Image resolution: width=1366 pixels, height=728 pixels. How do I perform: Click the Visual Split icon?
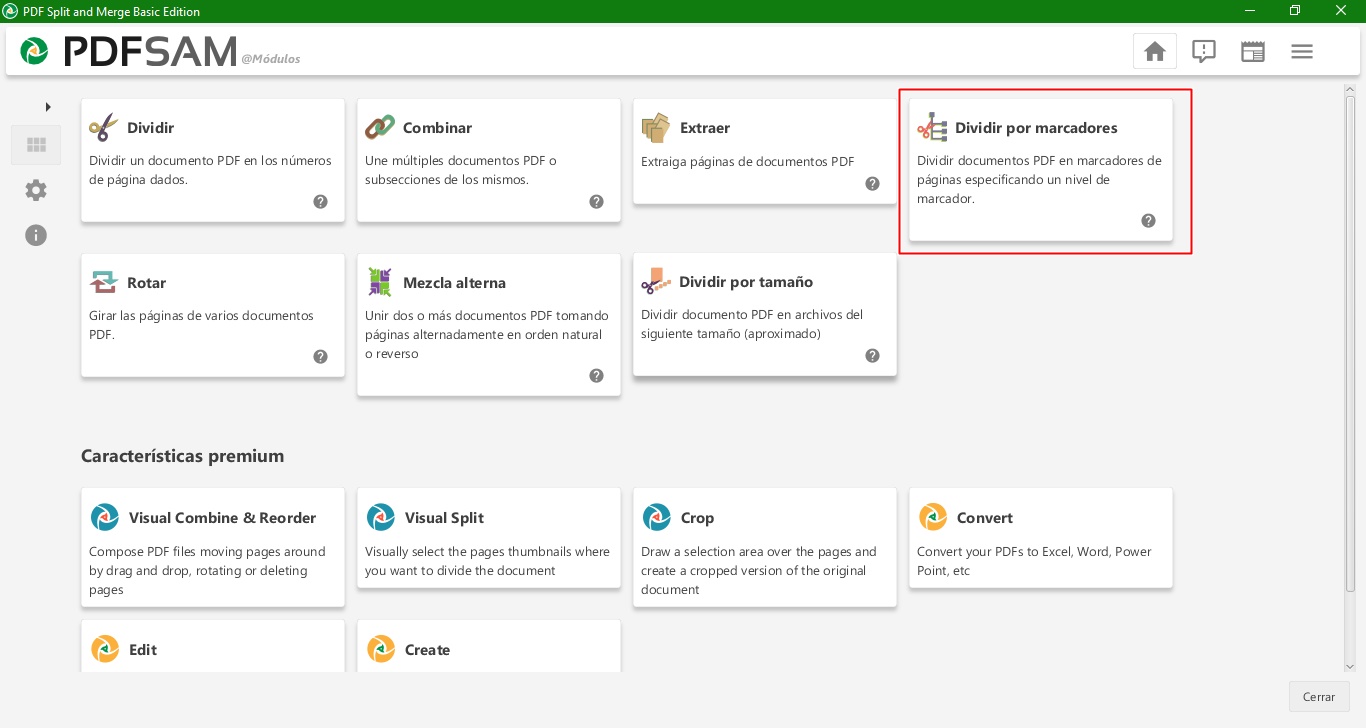coord(380,517)
